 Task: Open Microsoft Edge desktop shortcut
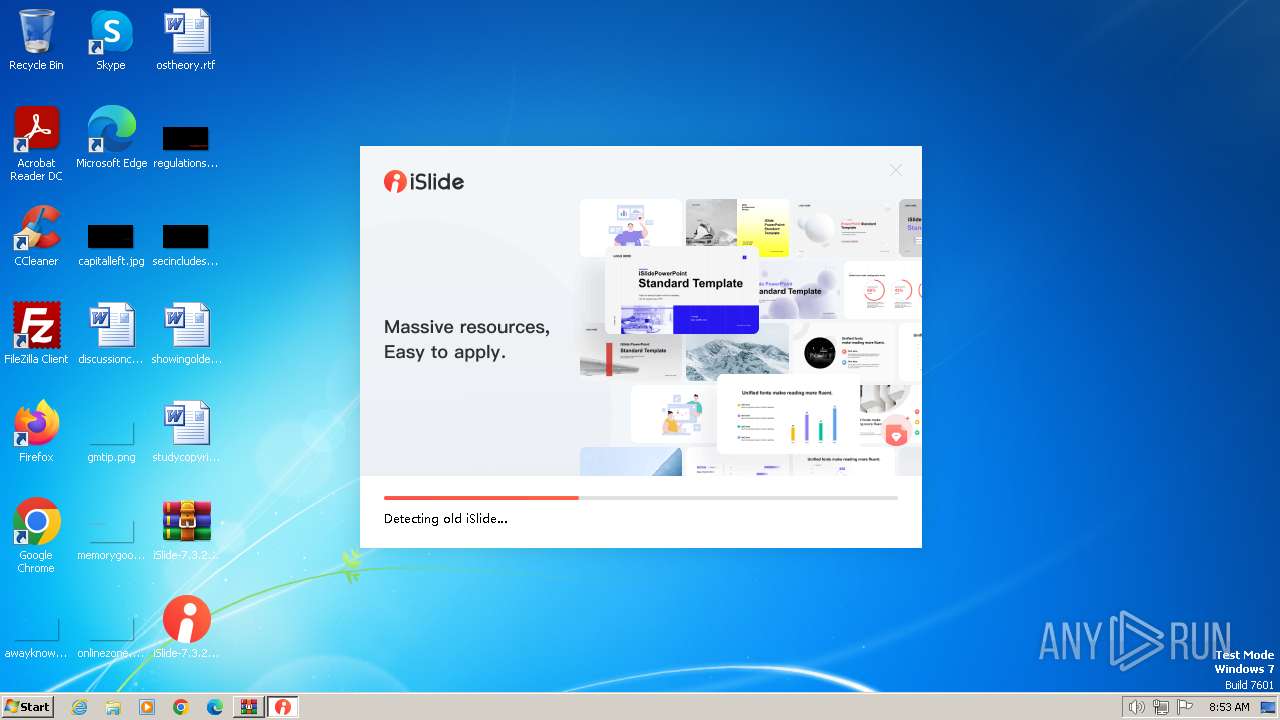pyautogui.click(x=111, y=138)
